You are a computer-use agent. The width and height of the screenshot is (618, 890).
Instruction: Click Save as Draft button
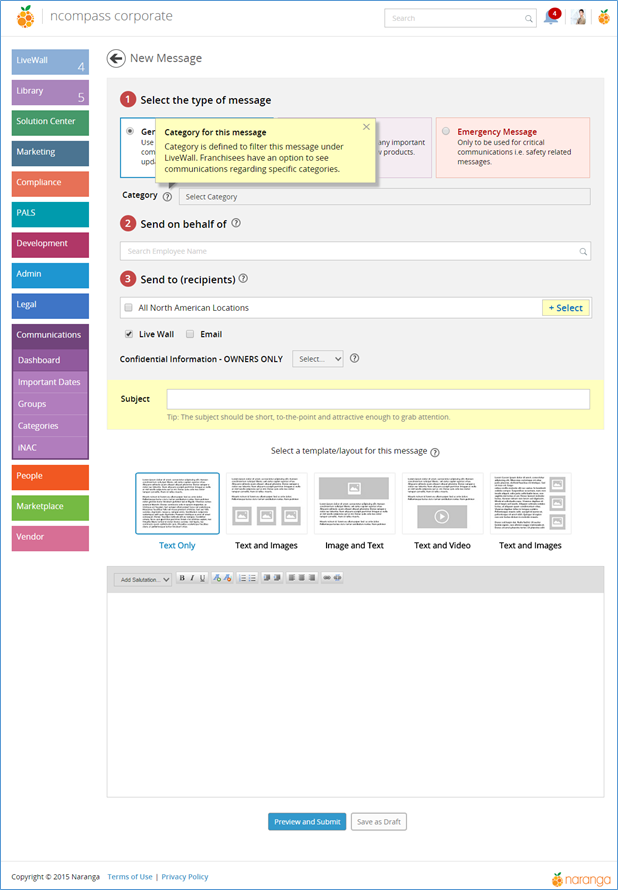tap(379, 822)
